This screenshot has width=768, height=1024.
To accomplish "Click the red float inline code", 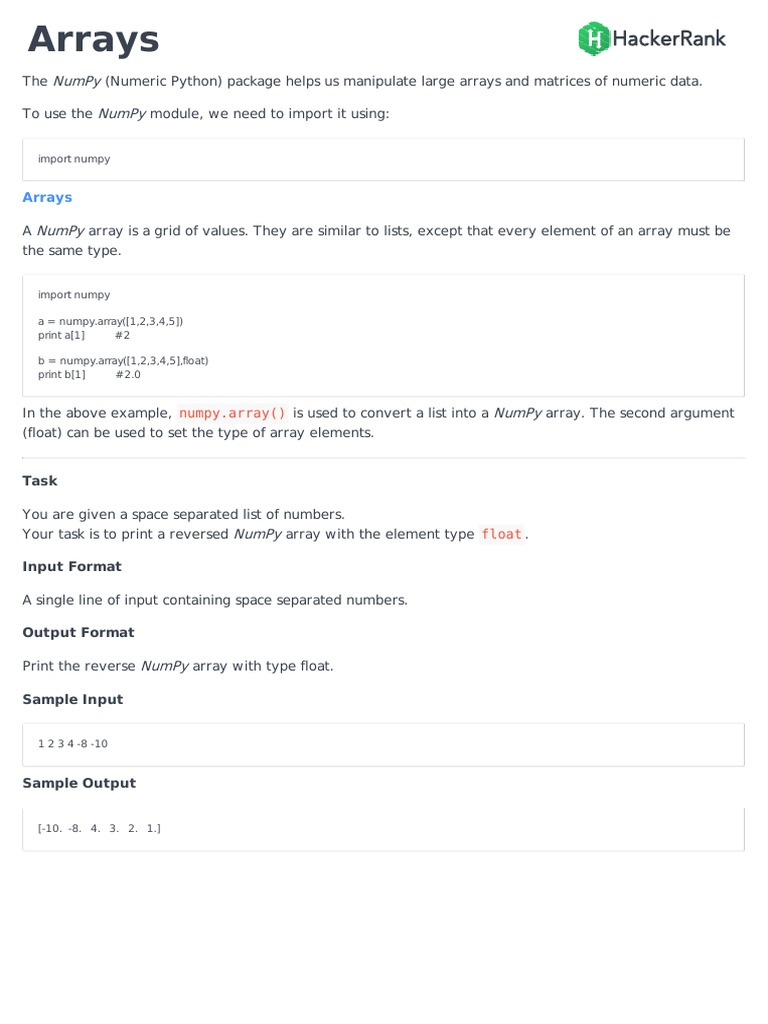I will click(x=501, y=534).
